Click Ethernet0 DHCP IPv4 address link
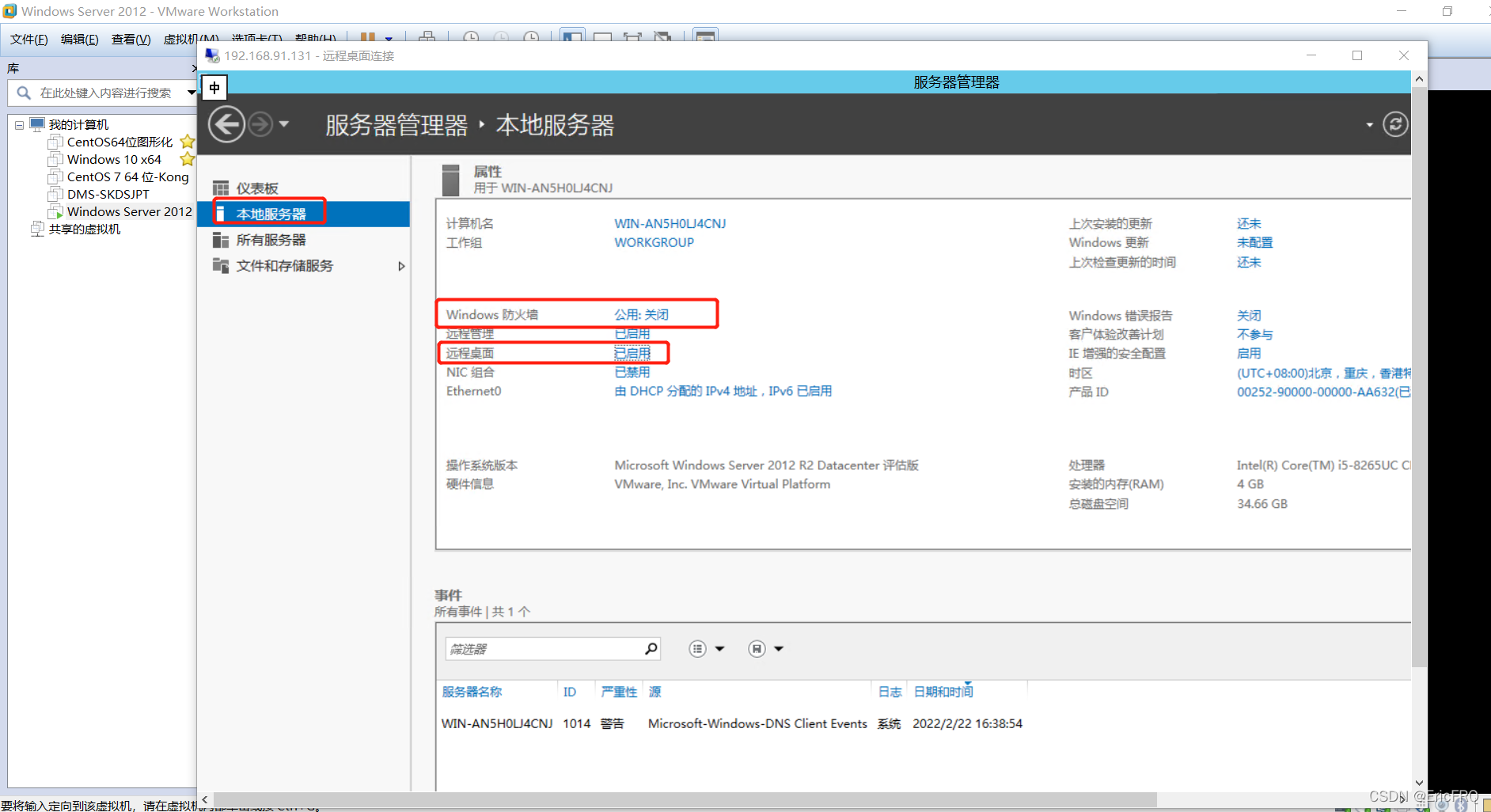Screen dimensions: 1491x812 (x=723, y=391)
